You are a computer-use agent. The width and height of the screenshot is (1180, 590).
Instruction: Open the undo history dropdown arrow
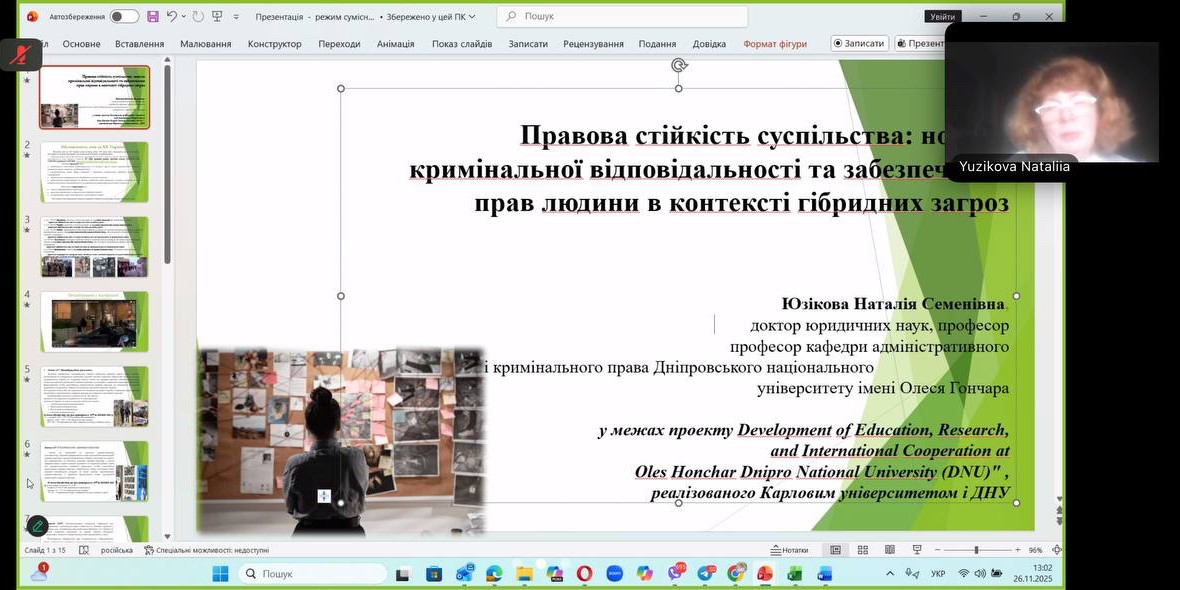pyautogui.click(x=185, y=17)
